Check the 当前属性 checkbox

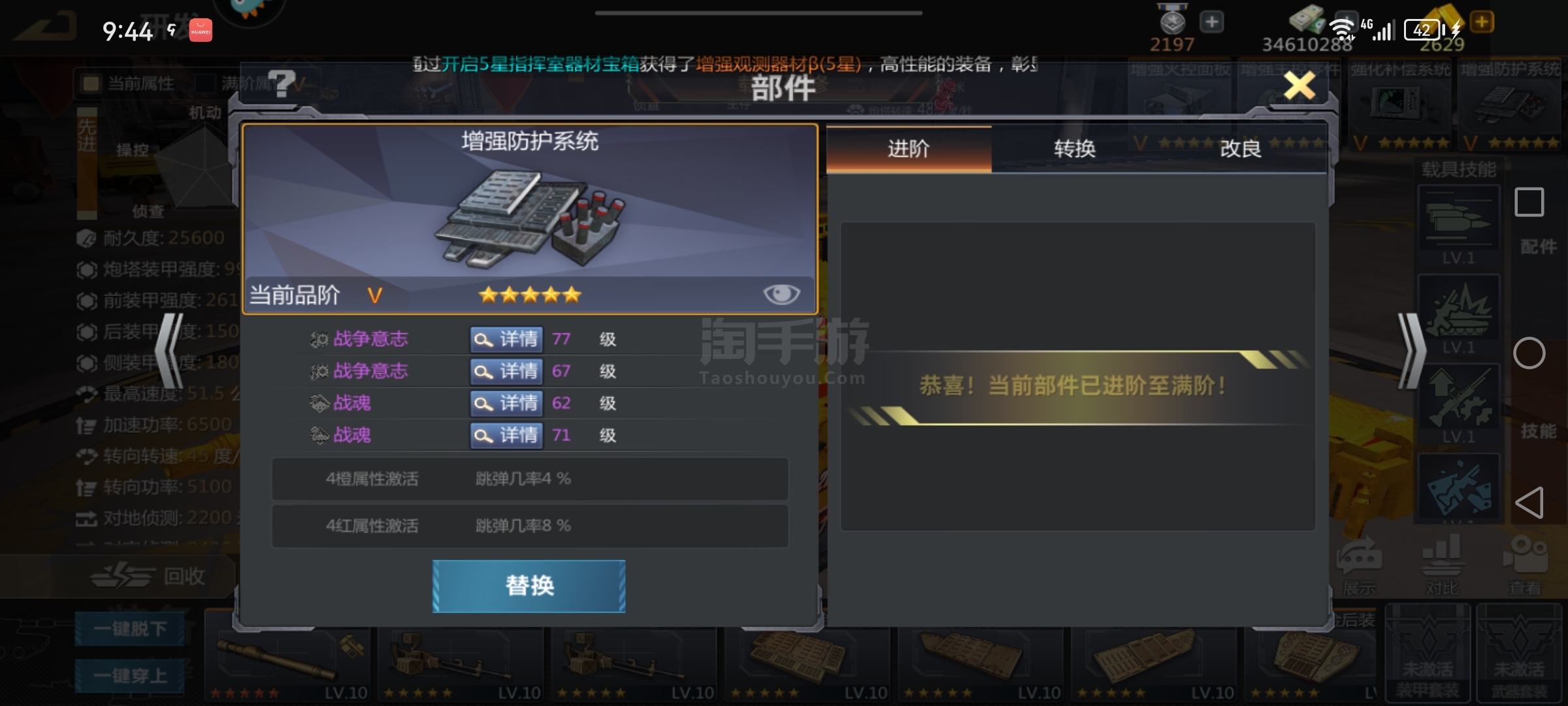pyautogui.click(x=91, y=84)
